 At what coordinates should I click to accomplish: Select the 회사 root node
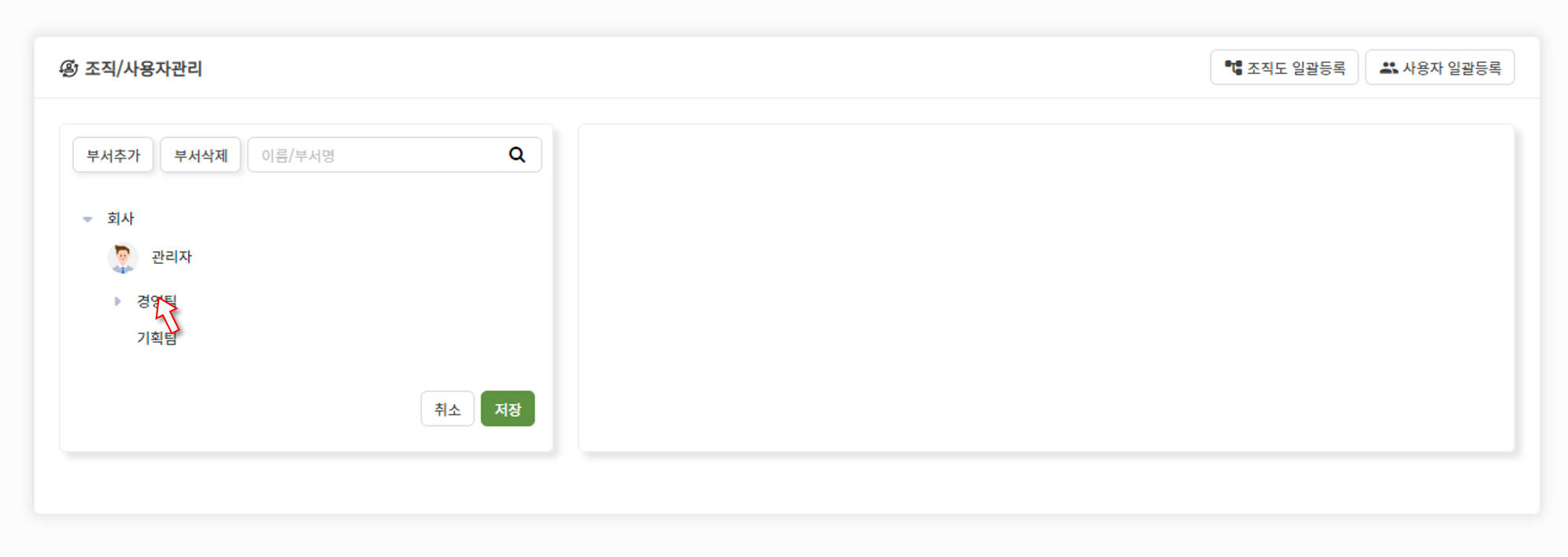click(x=120, y=218)
